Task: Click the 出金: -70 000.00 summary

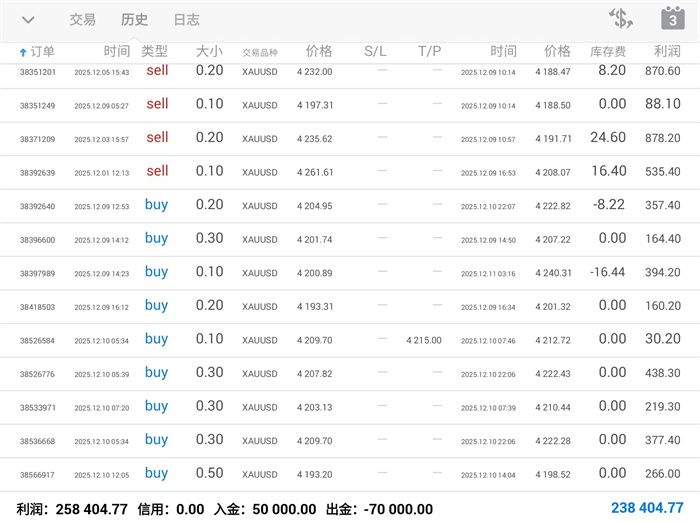Action: (x=379, y=509)
